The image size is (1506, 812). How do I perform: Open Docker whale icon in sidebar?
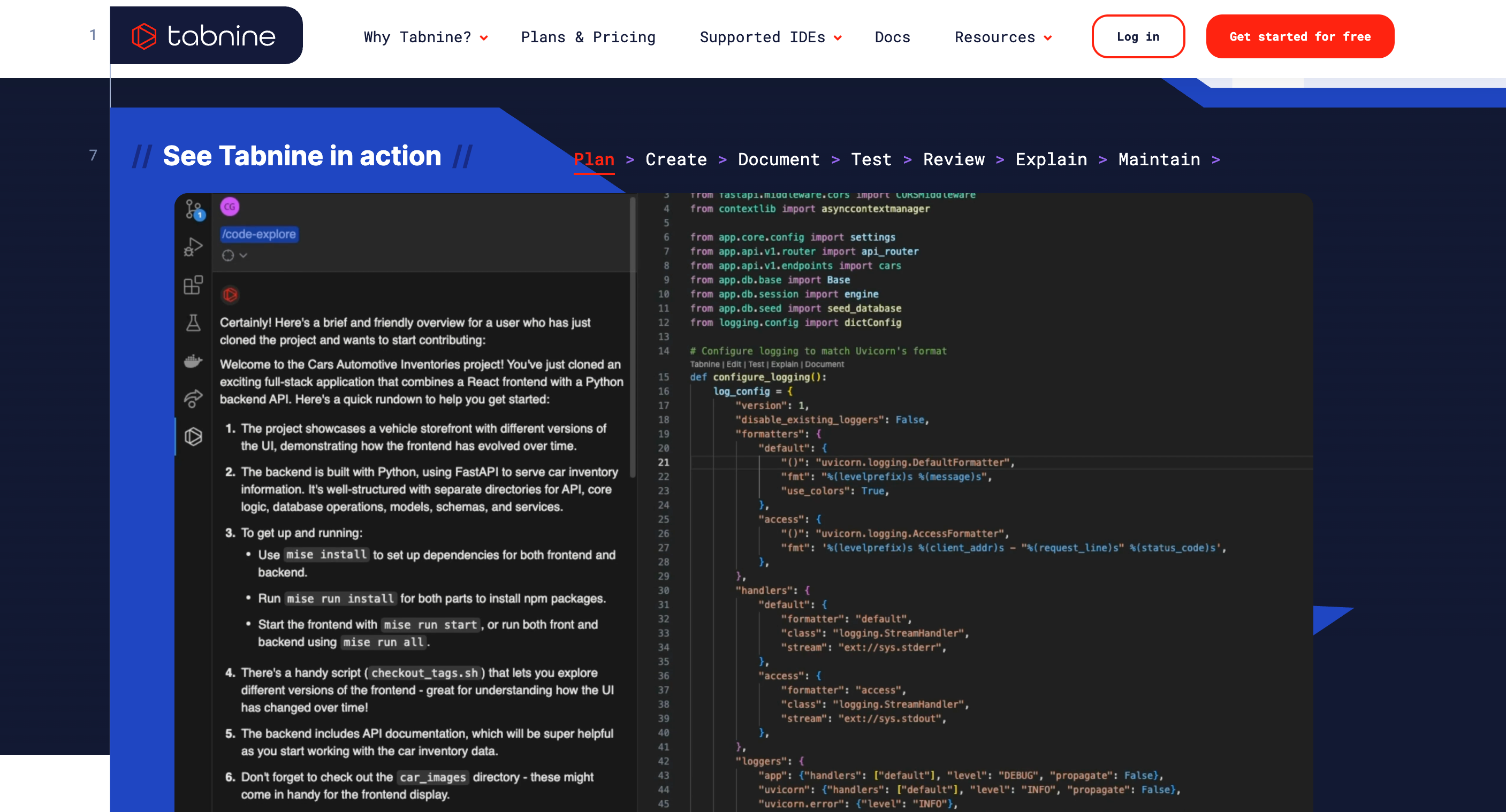click(194, 361)
